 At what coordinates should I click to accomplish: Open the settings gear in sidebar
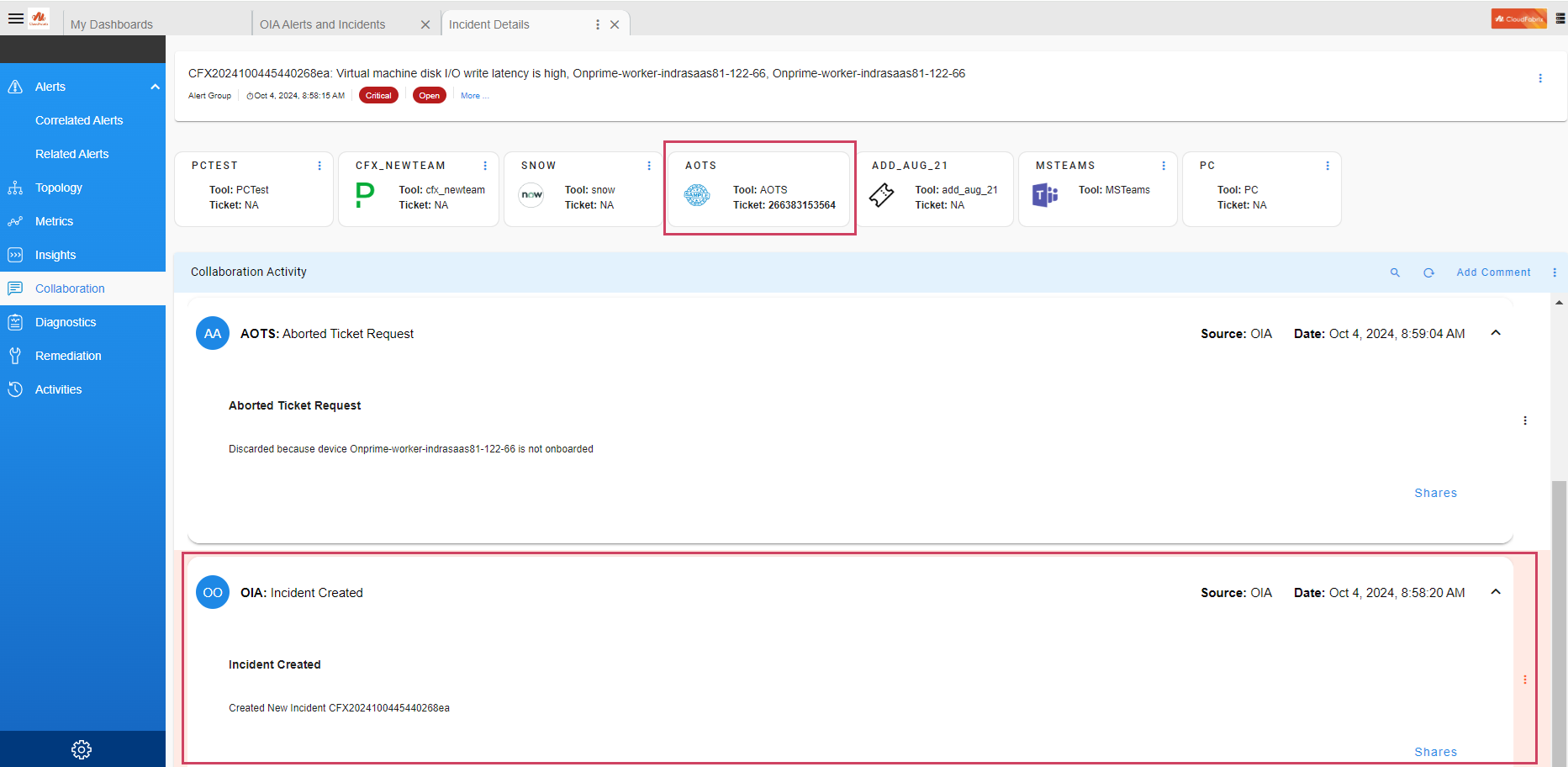tap(82, 749)
